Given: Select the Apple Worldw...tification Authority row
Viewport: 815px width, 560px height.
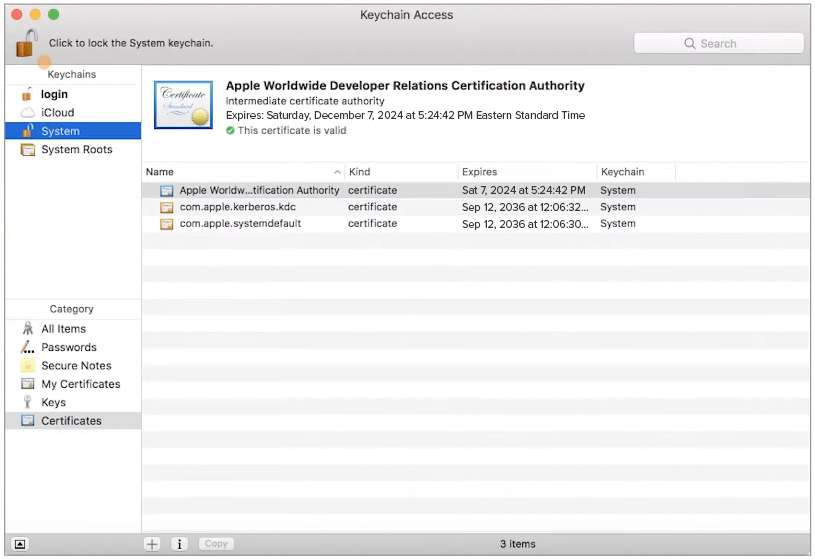Looking at the screenshot, I should [475, 190].
